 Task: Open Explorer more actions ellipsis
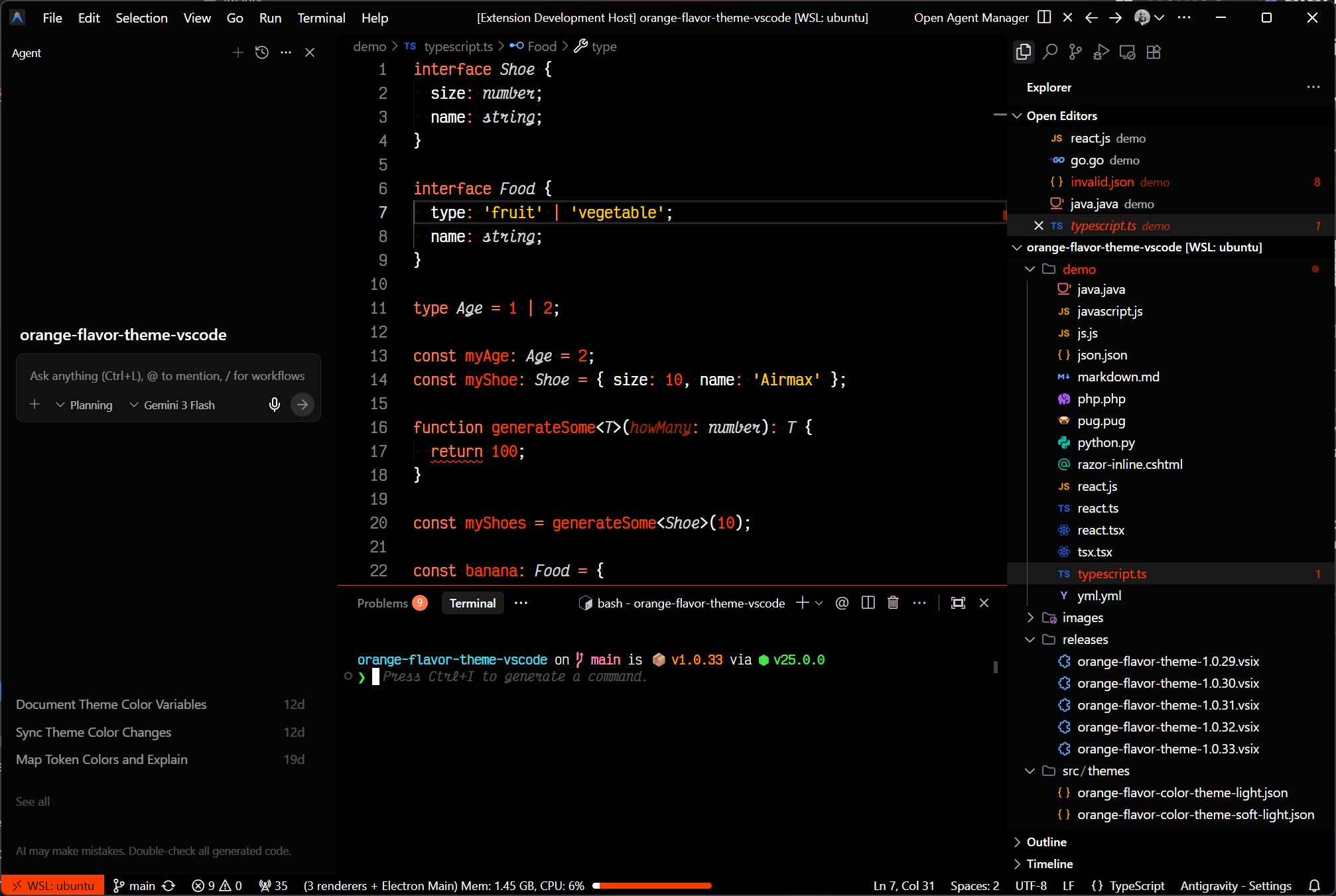pyautogui.click(x=1313, y=87)
